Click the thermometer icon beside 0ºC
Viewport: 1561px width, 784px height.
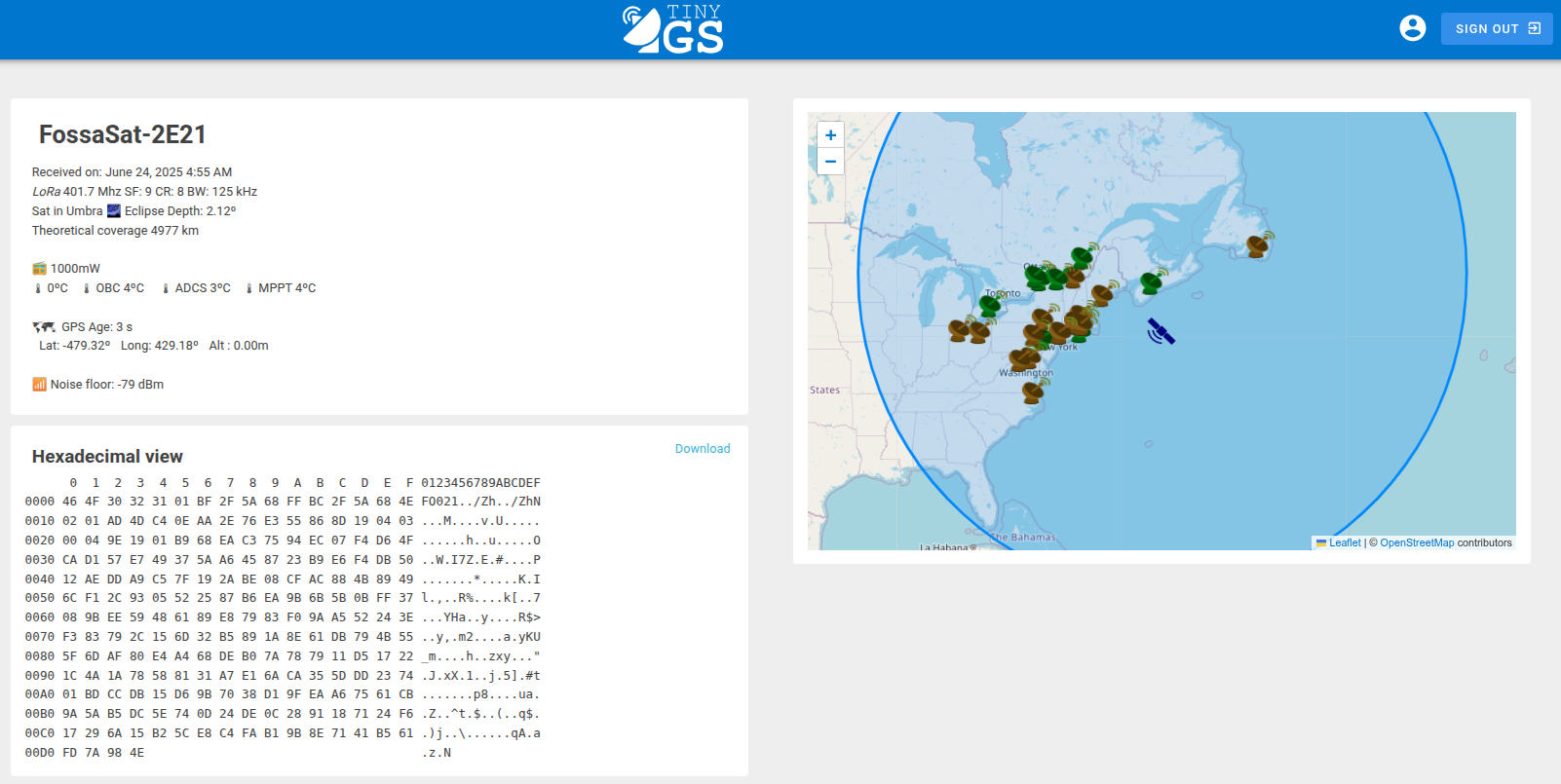coord(38,288)
